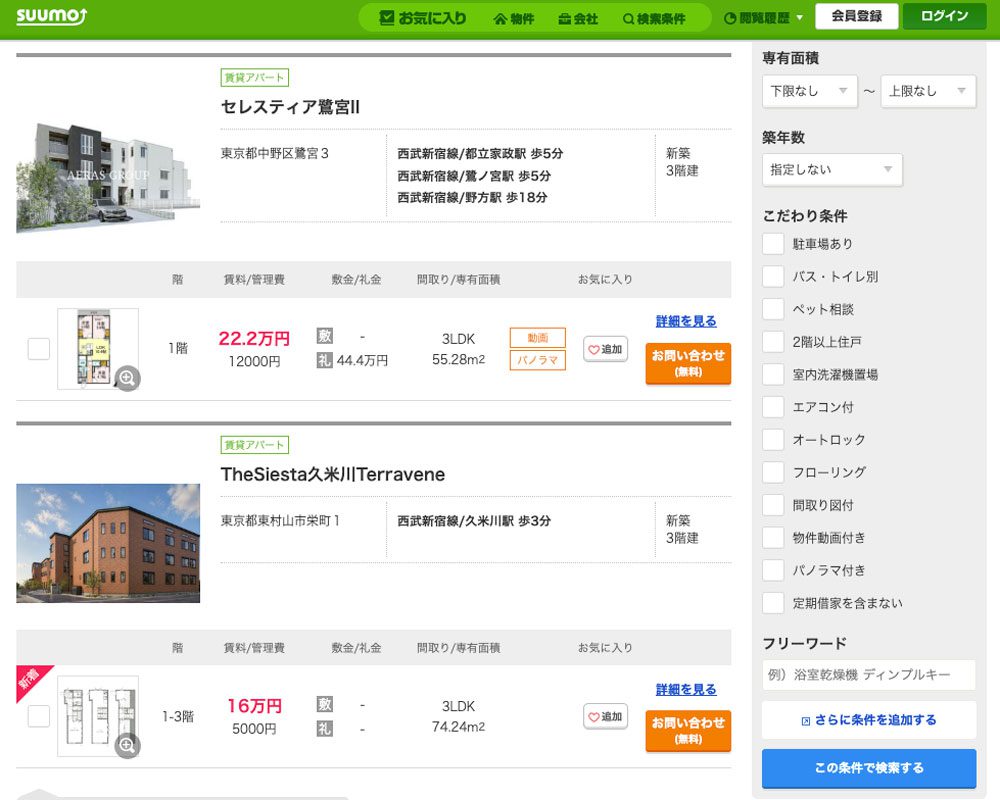Check 2階以上住戸 option
The height and width of the screenshot is (800, 1000).
pos(773,341)
